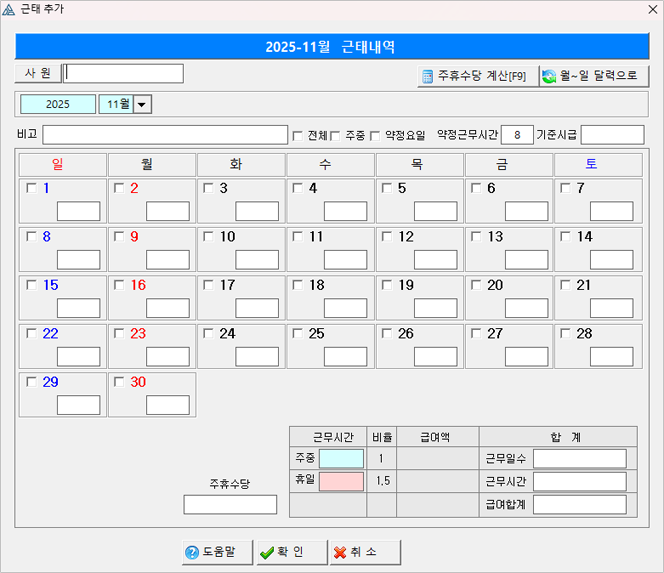Check the day 3 checkbox
The width and height of the screenshot is (664, 573).
click(x=208, y=188)
